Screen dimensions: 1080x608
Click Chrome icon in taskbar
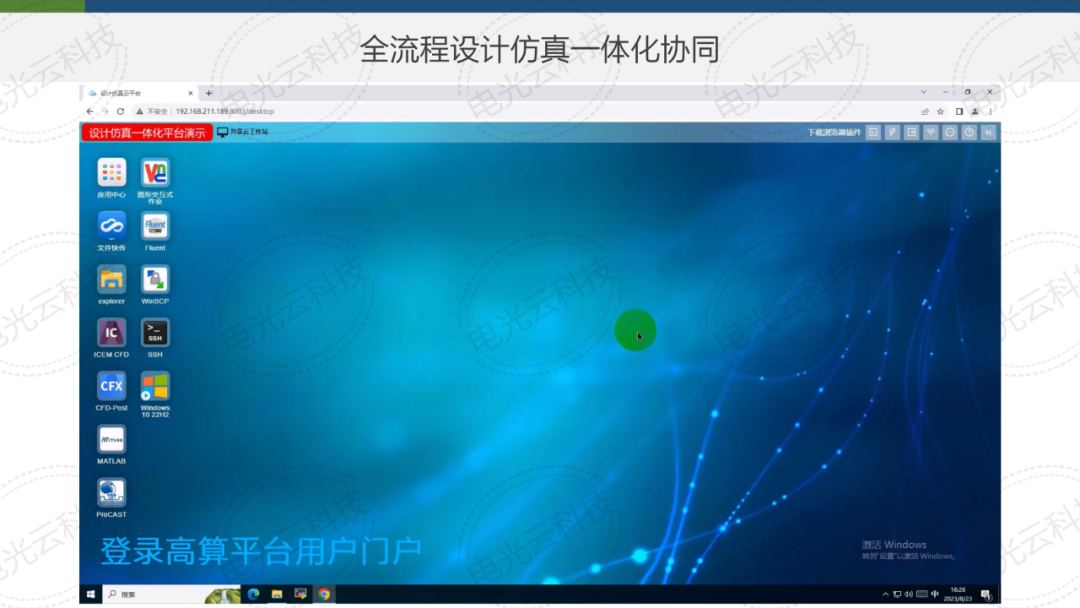pos(324,594)
